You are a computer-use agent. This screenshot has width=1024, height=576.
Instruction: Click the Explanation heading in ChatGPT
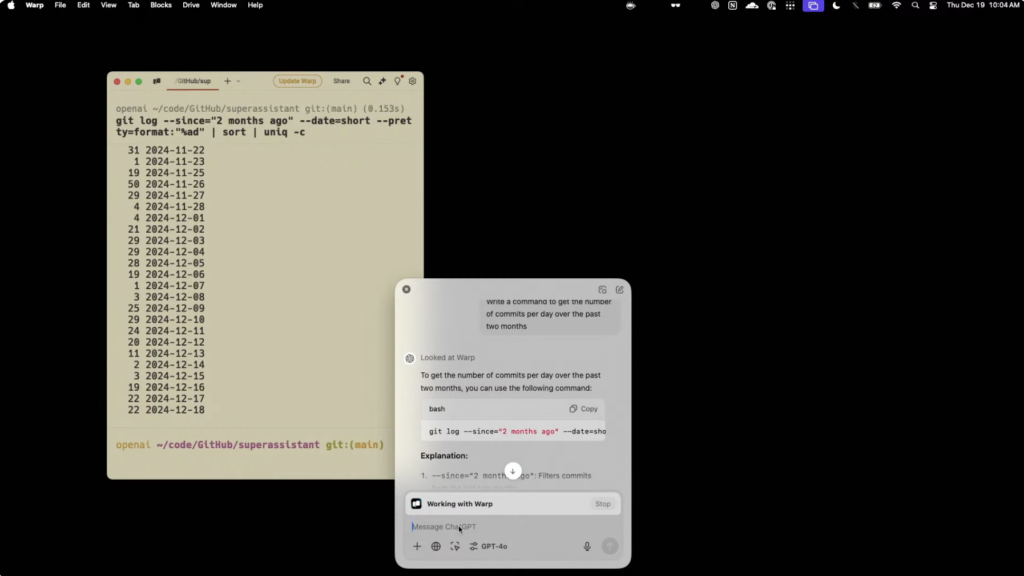444,456
